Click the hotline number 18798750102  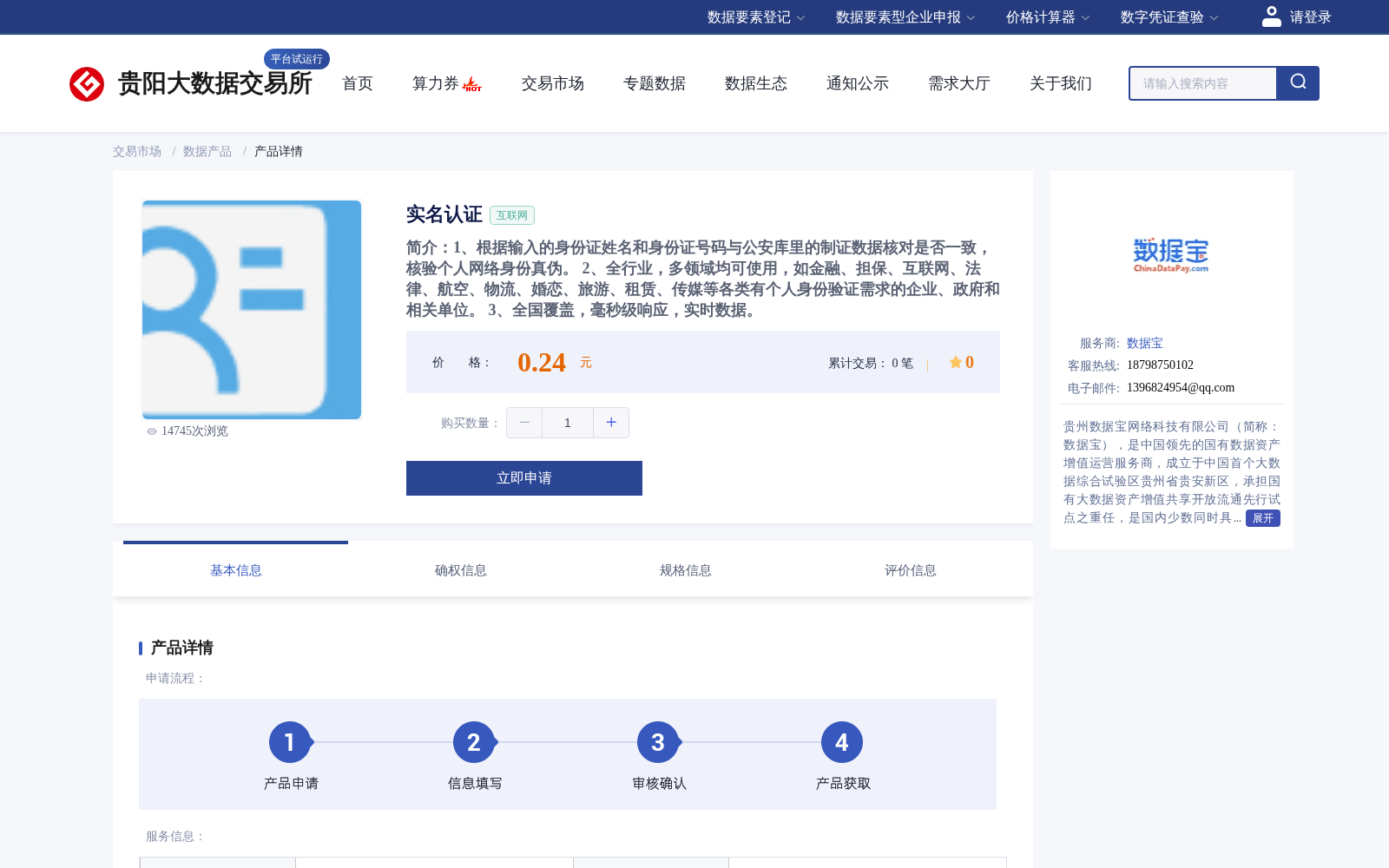click(1160, 365)
